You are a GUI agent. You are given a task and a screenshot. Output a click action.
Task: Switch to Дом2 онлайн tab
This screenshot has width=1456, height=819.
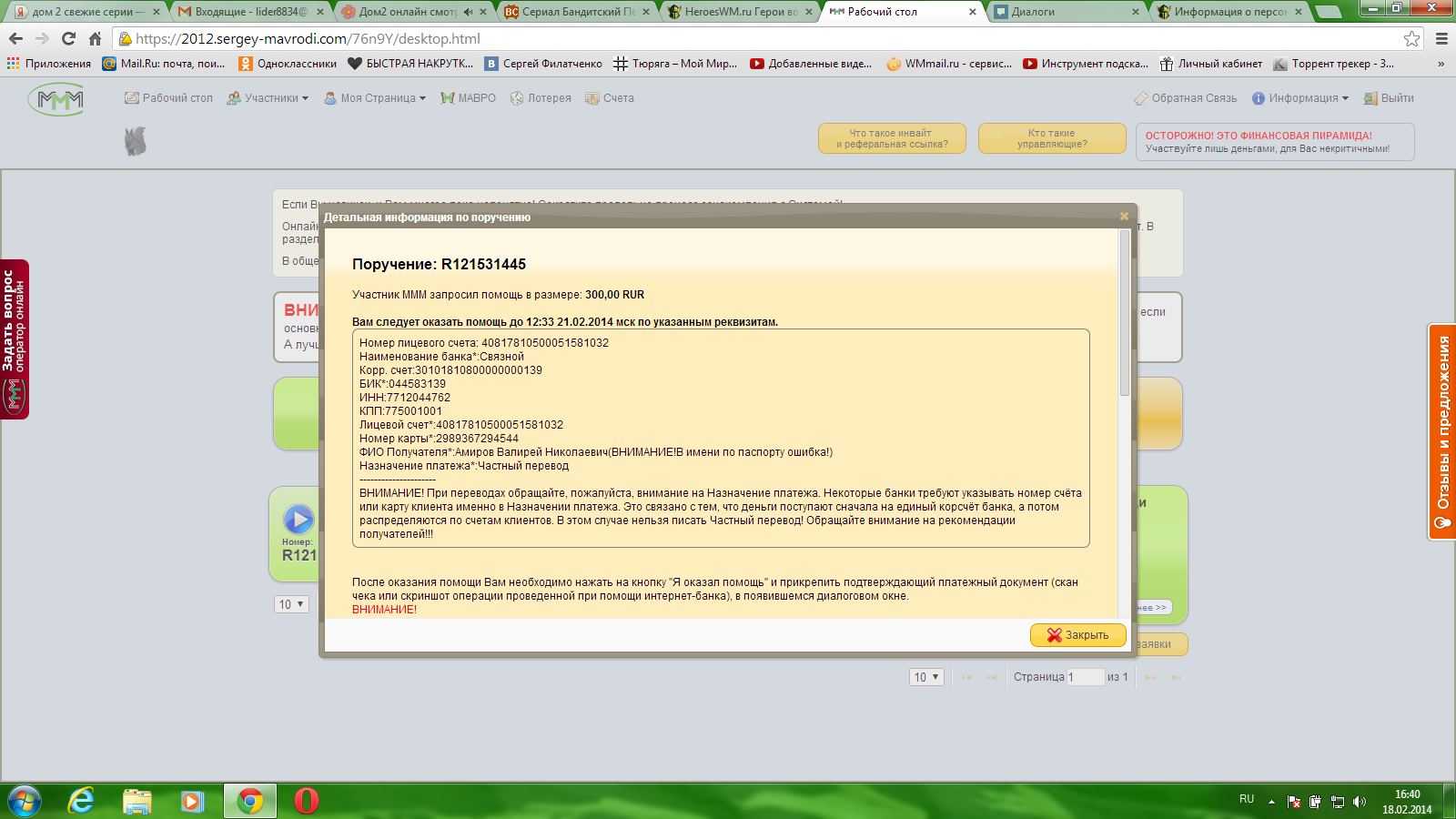pos(415,12)
